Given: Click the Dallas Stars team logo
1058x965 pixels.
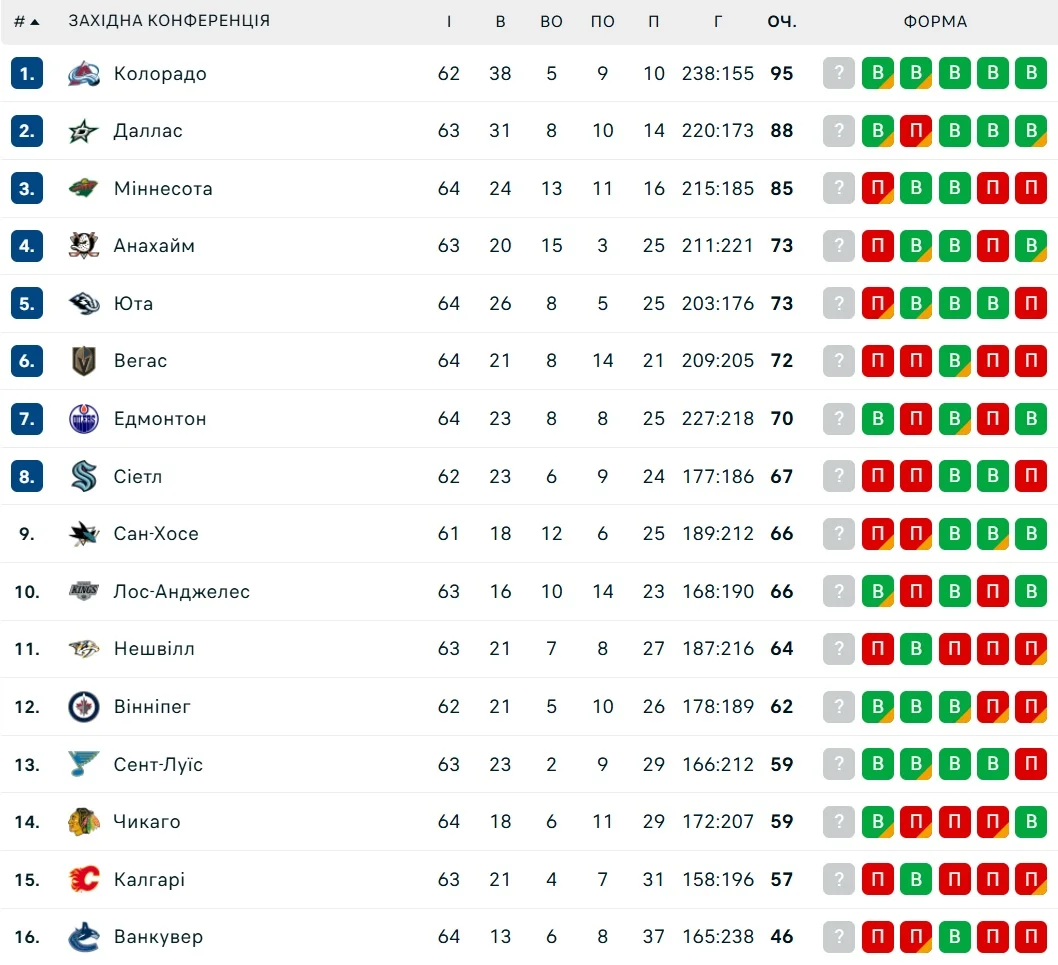Looking at the screenshot, I should 84,131.
